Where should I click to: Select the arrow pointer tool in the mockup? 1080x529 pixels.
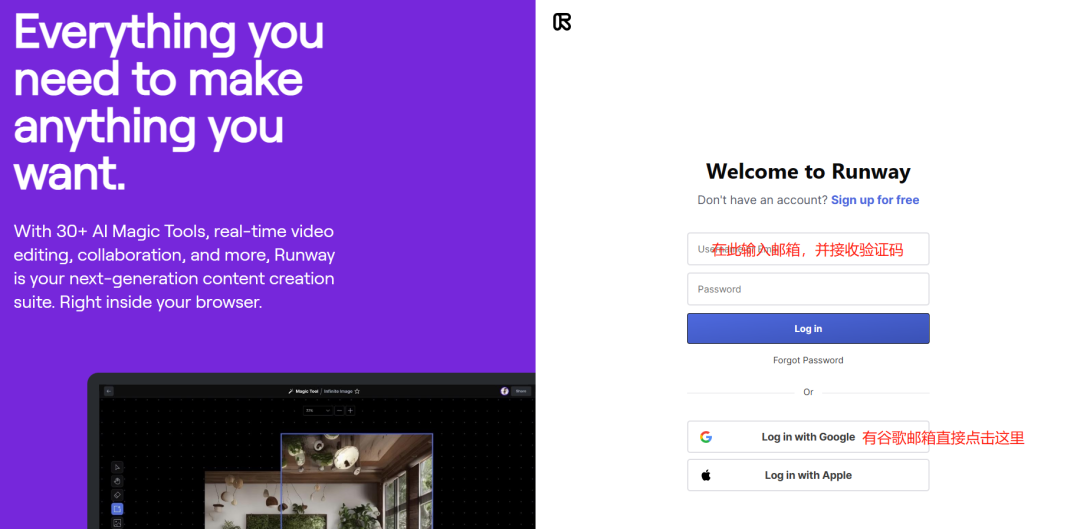point(117,467)
